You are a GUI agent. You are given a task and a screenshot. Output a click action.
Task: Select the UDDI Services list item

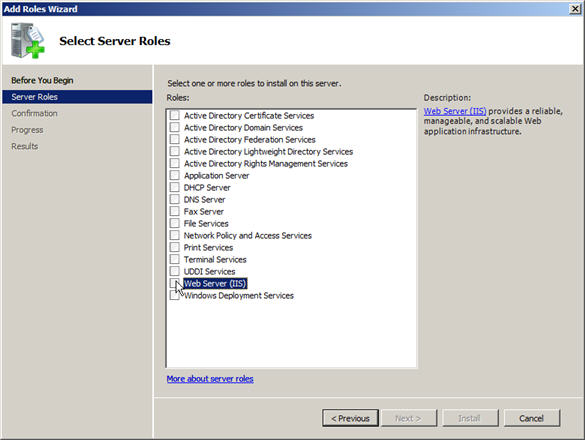209,271
